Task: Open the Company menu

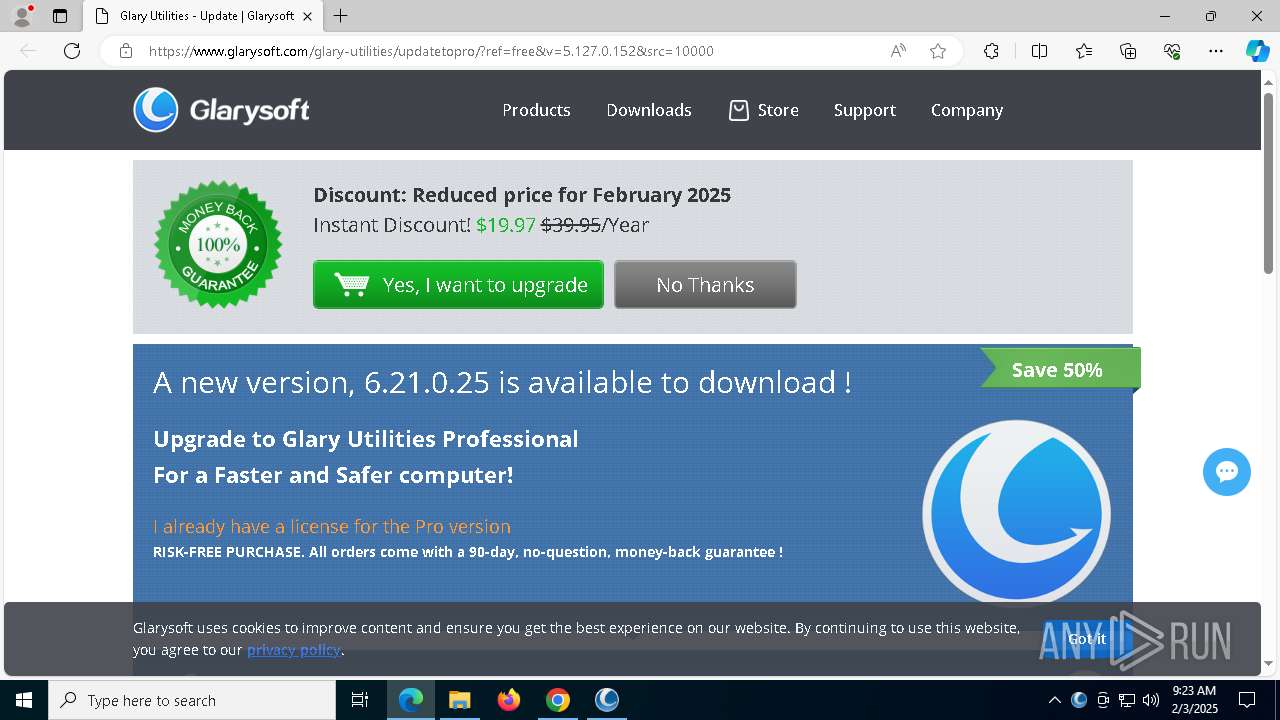Action: point(967,110)
